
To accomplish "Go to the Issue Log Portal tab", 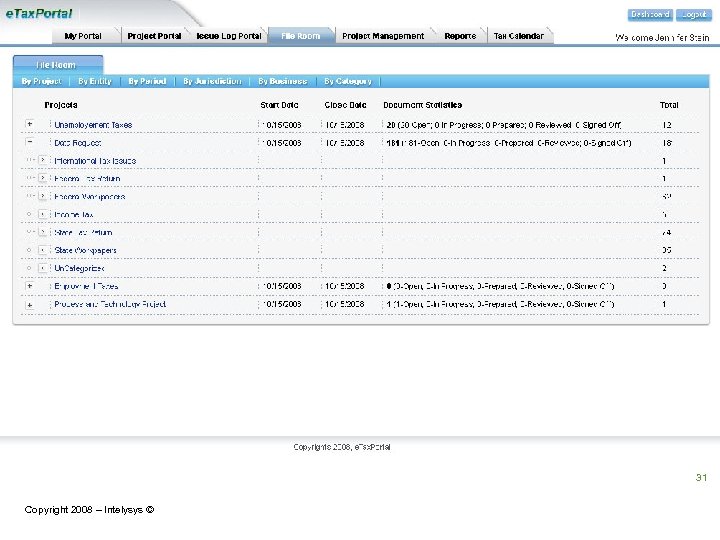I will [x=229, y=36].
